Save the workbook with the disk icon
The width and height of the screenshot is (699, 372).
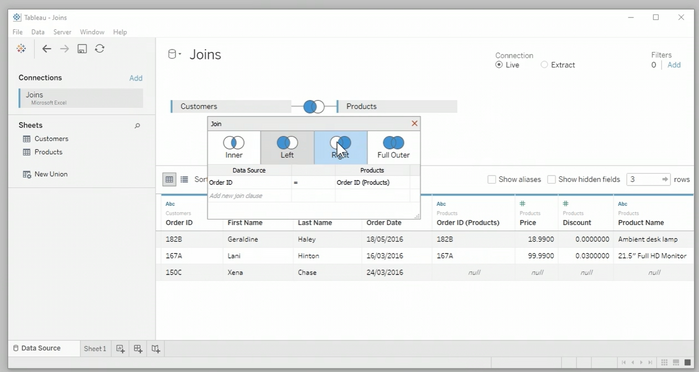coord(82,49)
